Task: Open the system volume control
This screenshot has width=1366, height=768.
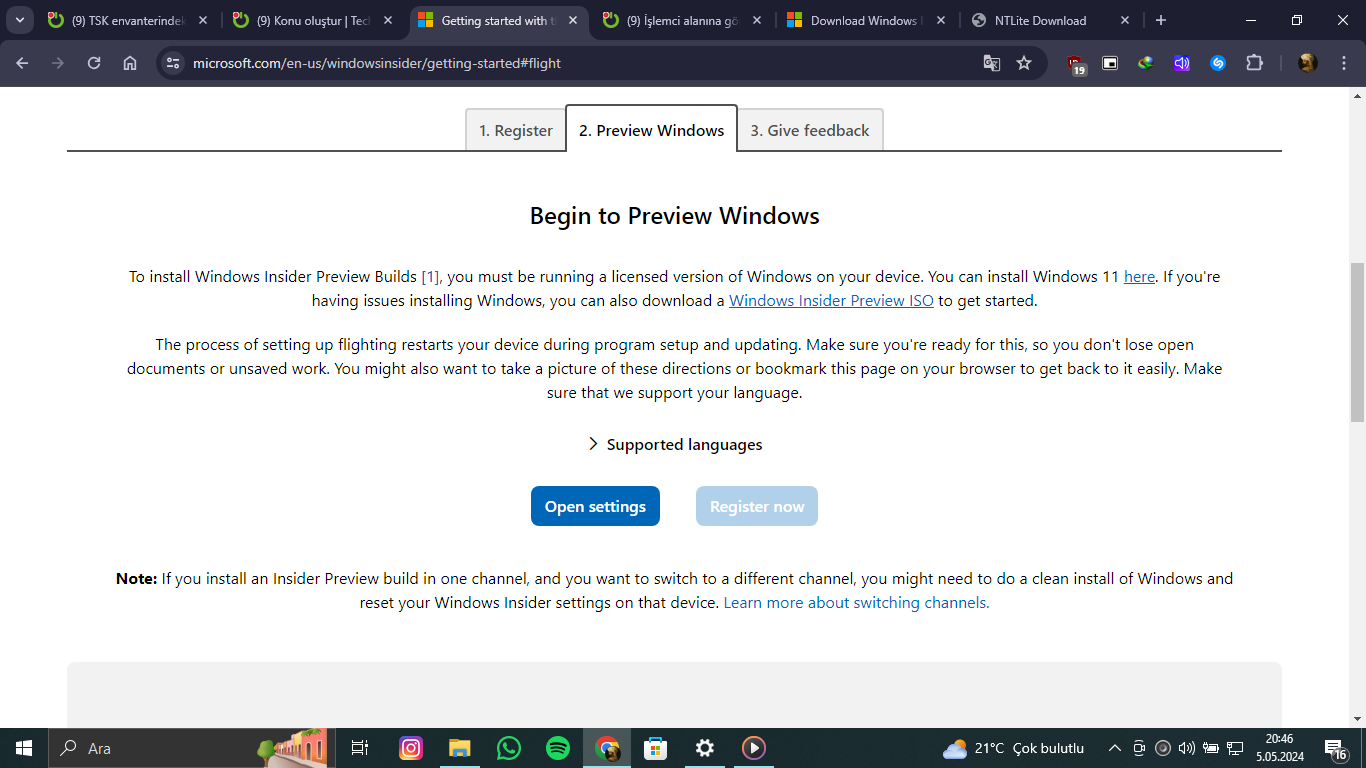Action: 1187,748
